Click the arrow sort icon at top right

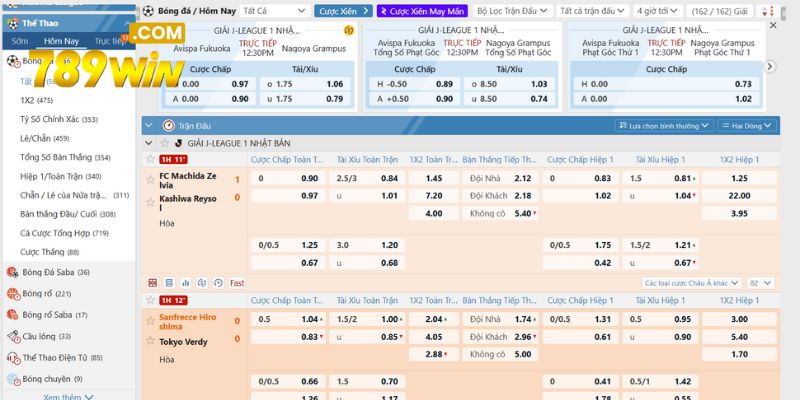(768, 11)
